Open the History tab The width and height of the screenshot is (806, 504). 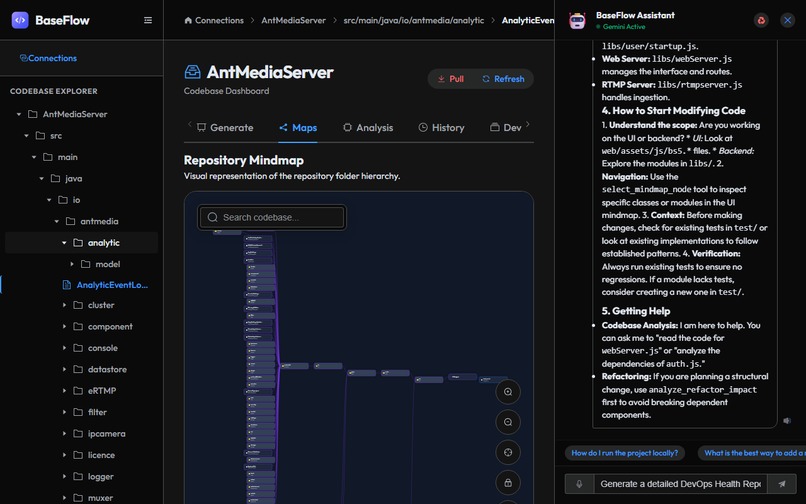pos(442,128)
